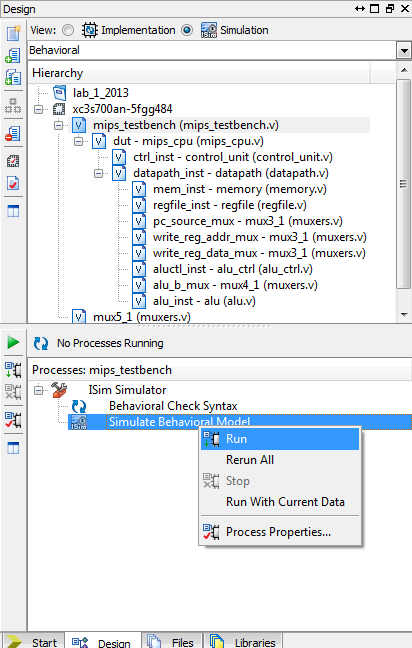Select Process Properties... menu entry
The image size is (412, 648).
pyautogui.click(x=280, y=532)
